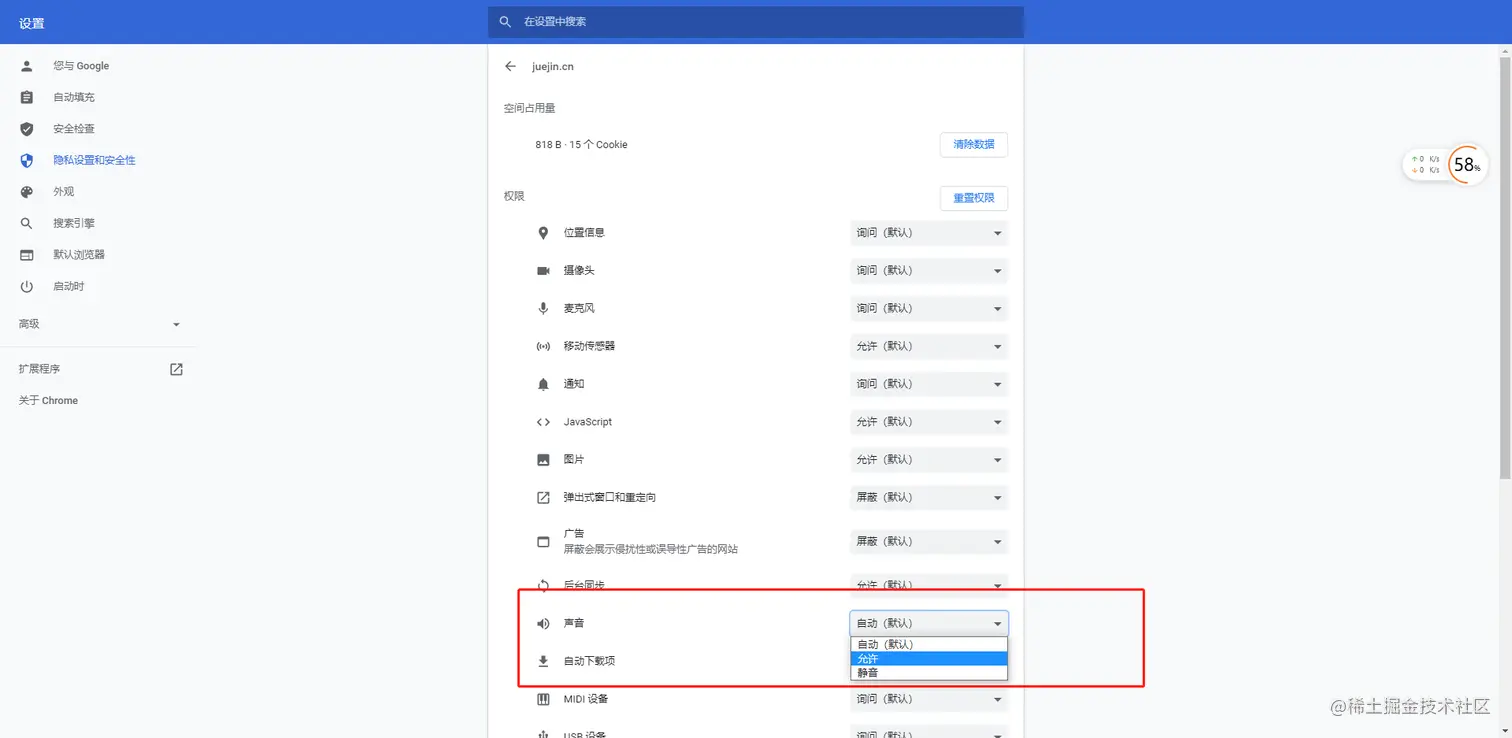Viewport: 1512px width, 738px height.
Task: Click the 818 B · 15 个 Cookie text
Action: (581, 145)
